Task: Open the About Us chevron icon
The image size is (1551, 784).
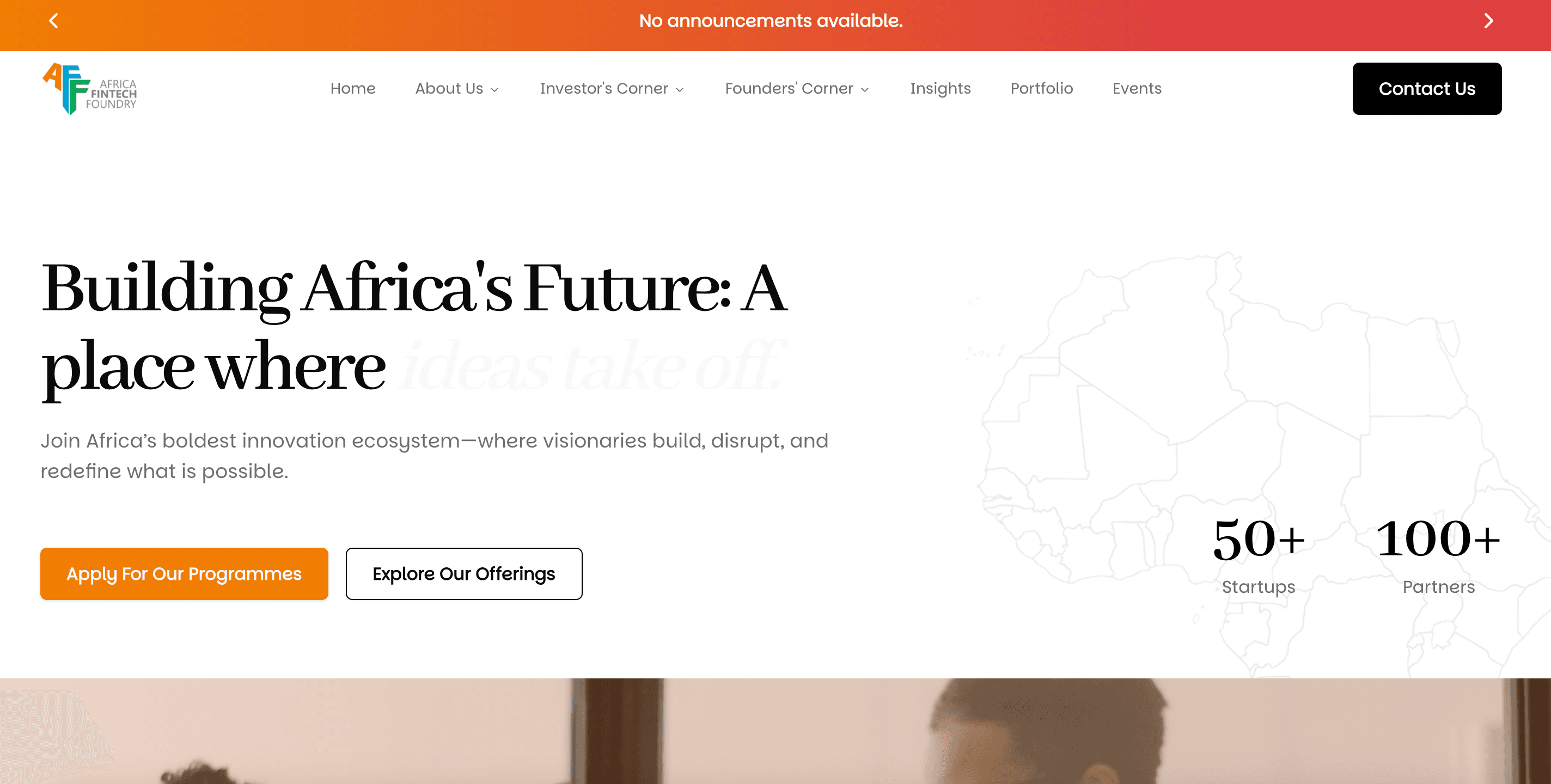Action: tap(495, 89)
